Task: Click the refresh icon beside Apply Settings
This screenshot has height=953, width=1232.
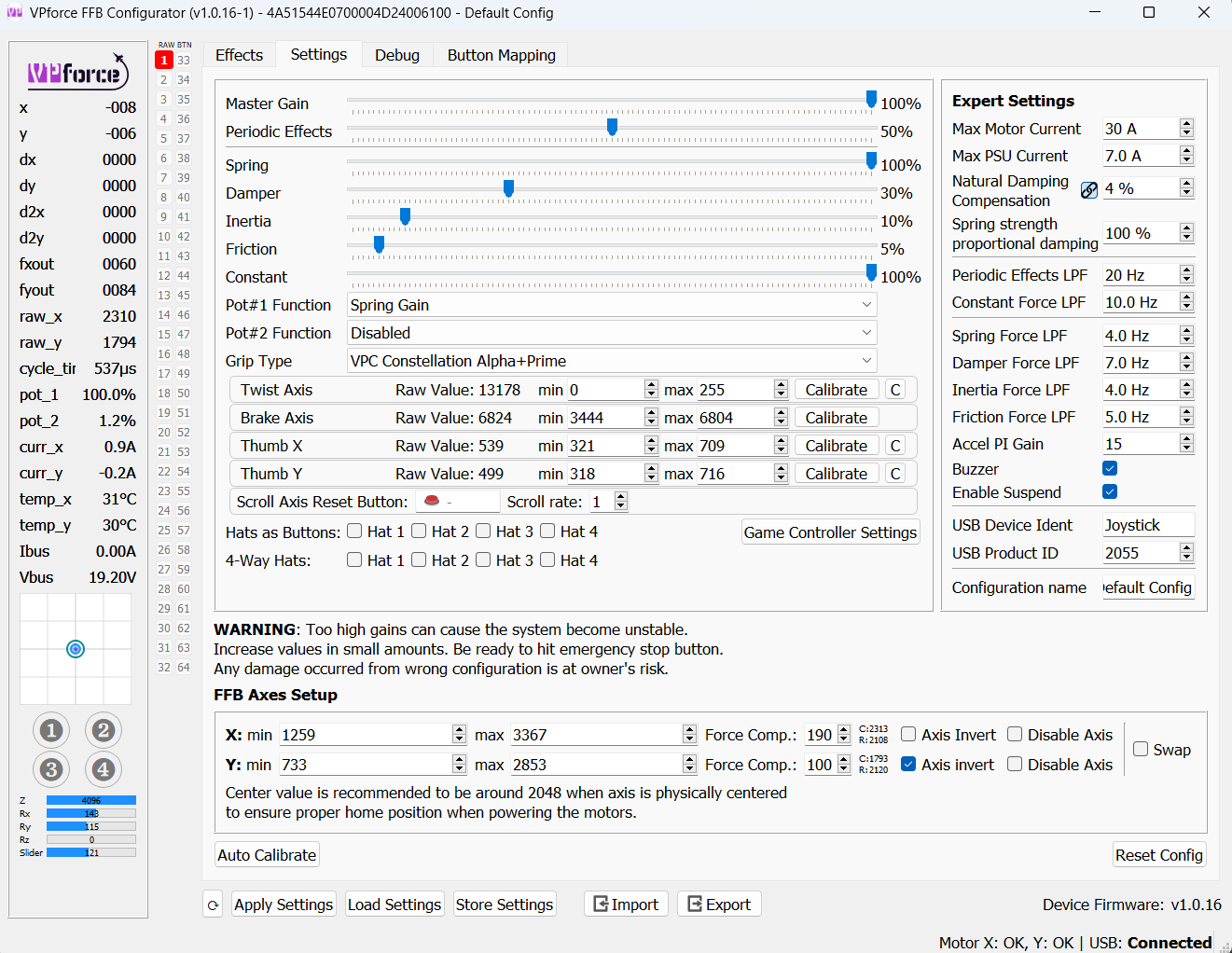Action: (213, 905)
